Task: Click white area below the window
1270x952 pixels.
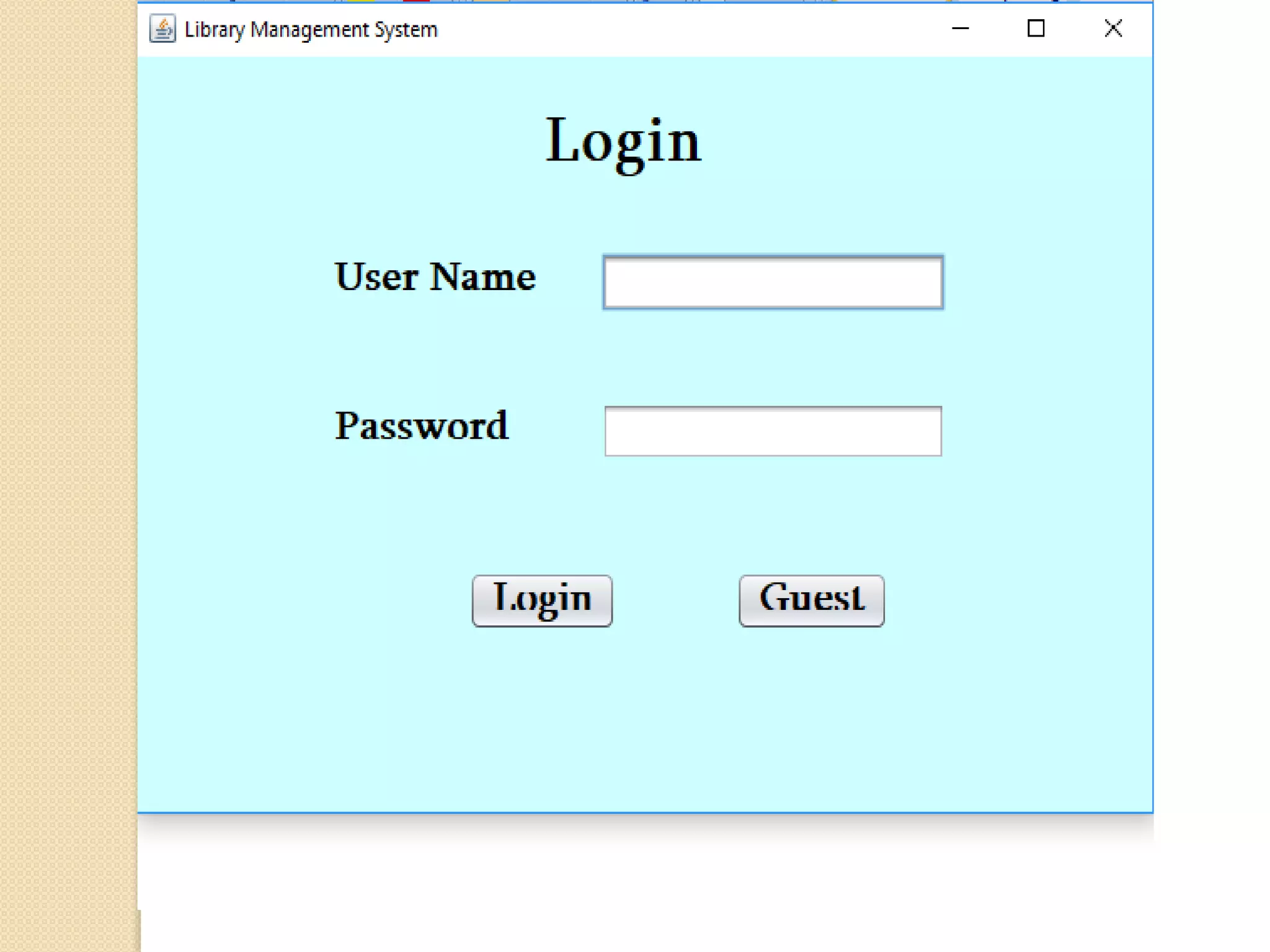Action: pos(645,886)
